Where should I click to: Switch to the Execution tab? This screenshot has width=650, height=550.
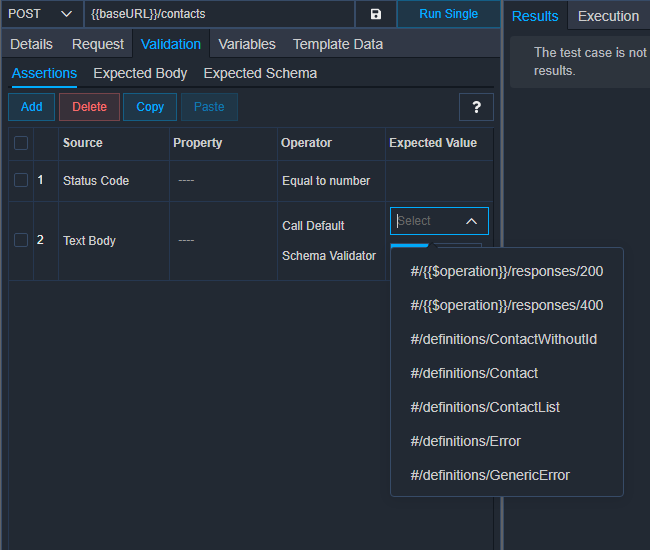click(x=608, y=16)
